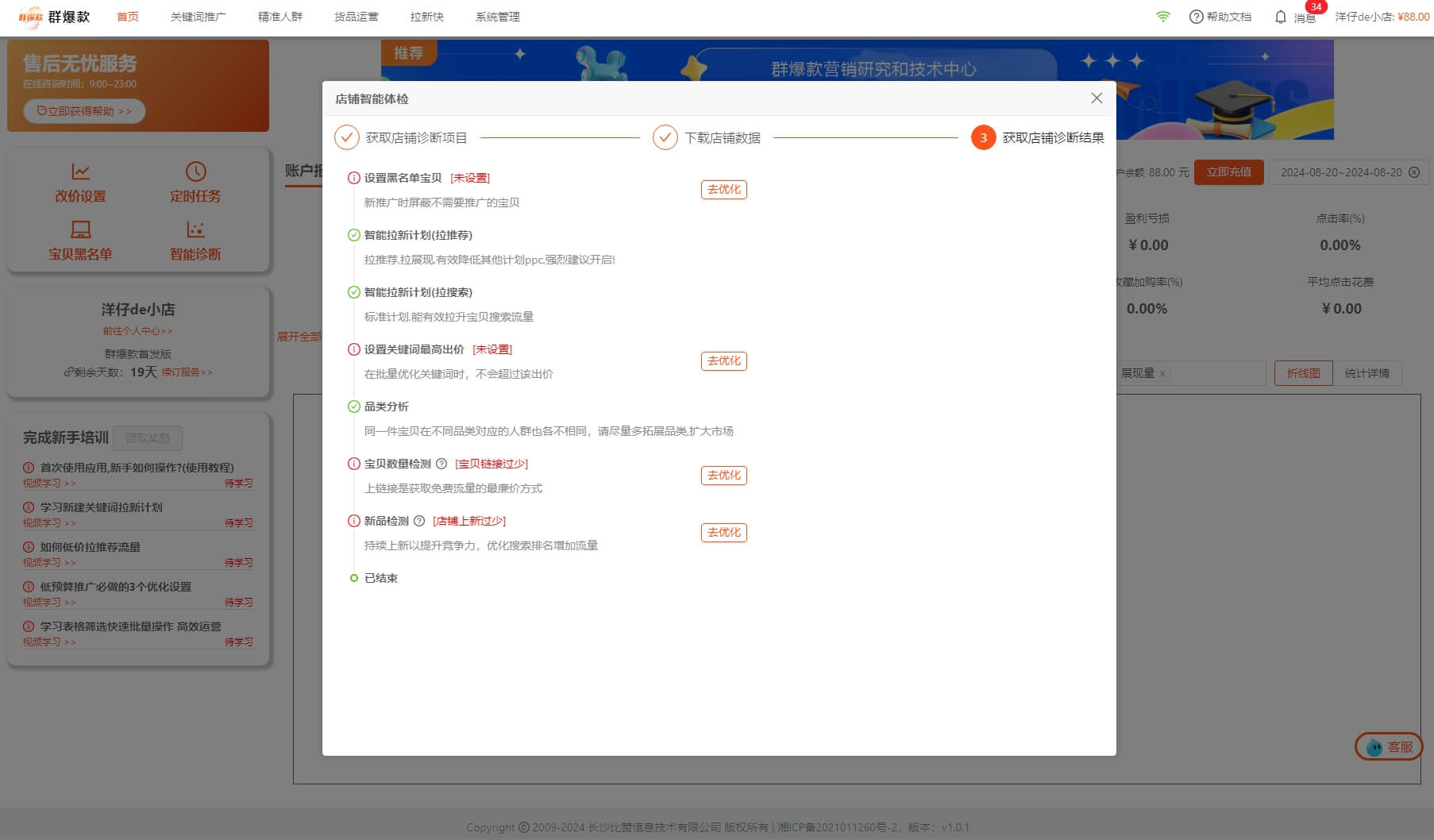Open 精准人群 menu
Screen dimensions: 1434x840
[x=280, y=17]
